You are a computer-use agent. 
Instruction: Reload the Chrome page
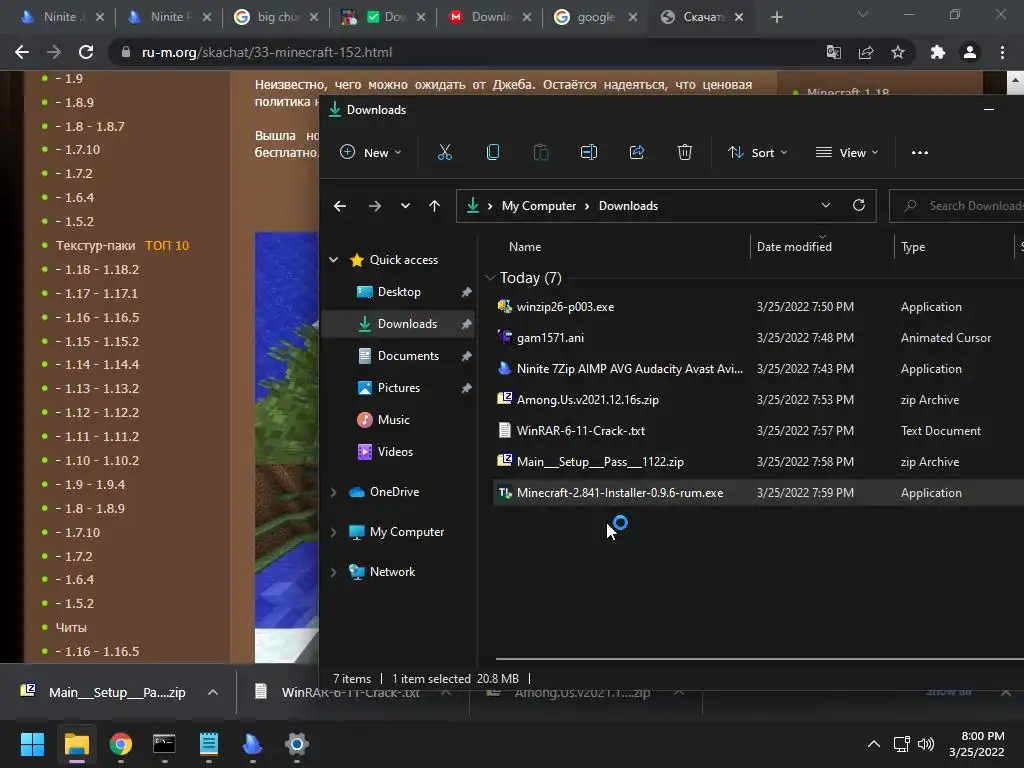86,52
